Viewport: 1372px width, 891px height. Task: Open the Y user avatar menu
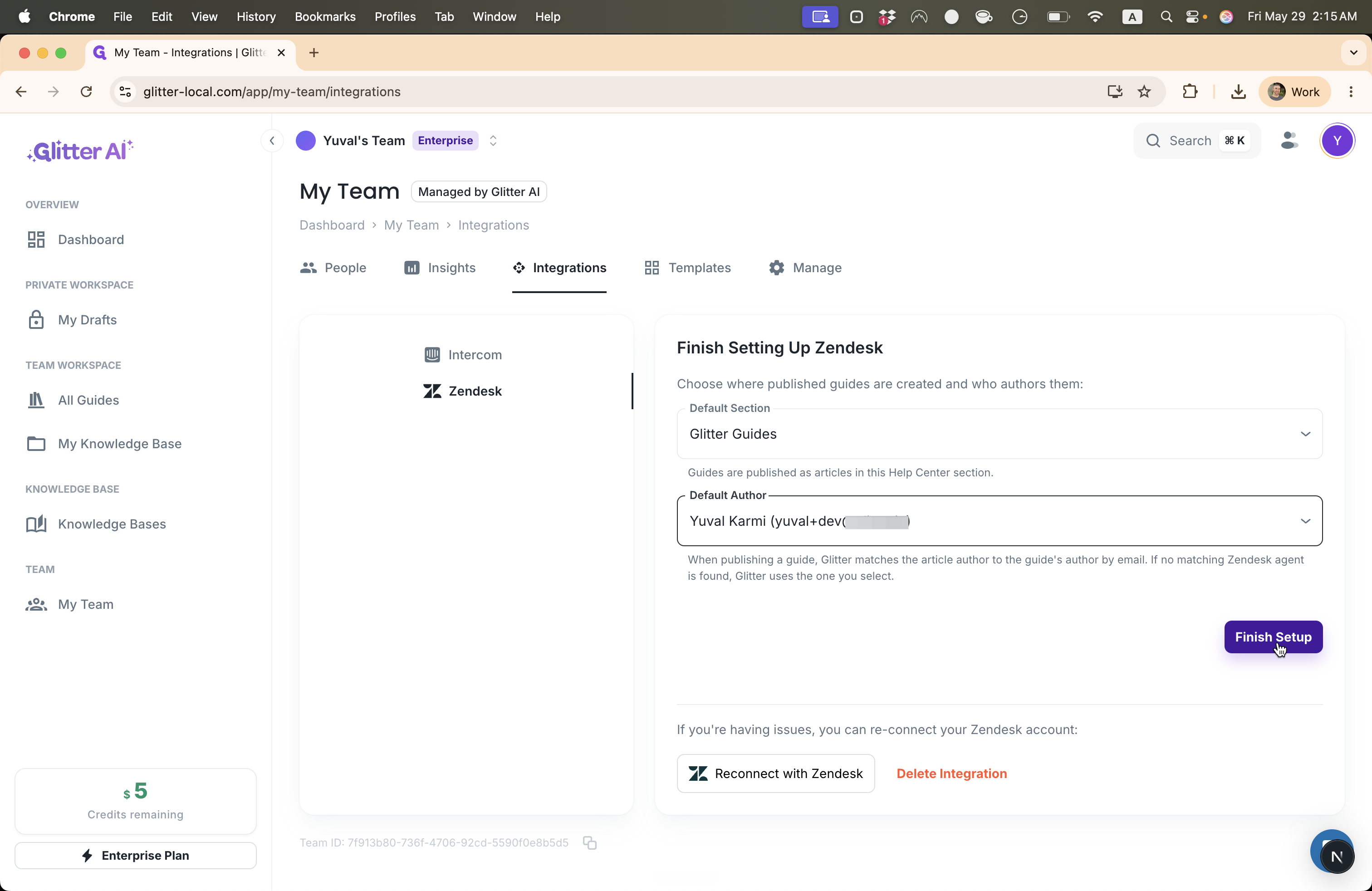click(x=1337, y=141)
